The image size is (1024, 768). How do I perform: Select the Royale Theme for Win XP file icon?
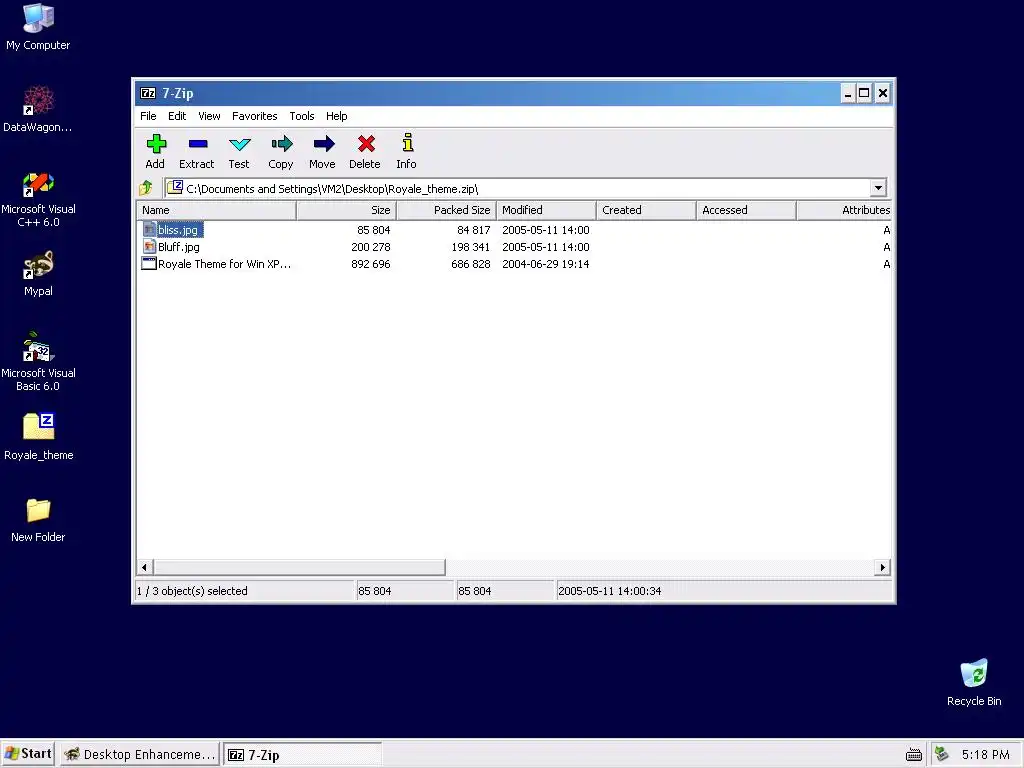(x=149, y=263)
